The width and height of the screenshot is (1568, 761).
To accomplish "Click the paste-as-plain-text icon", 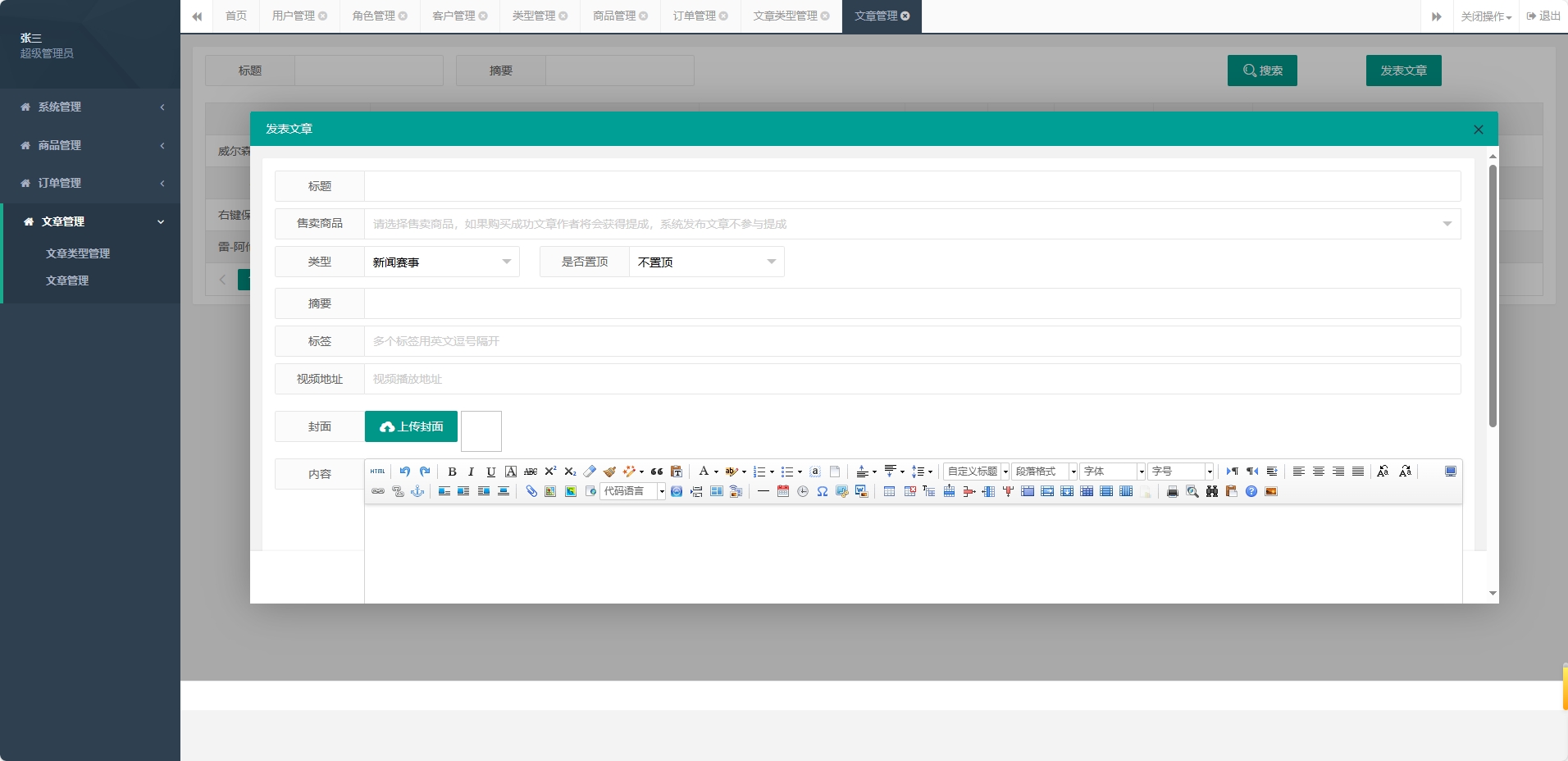I will coord(677,472).
